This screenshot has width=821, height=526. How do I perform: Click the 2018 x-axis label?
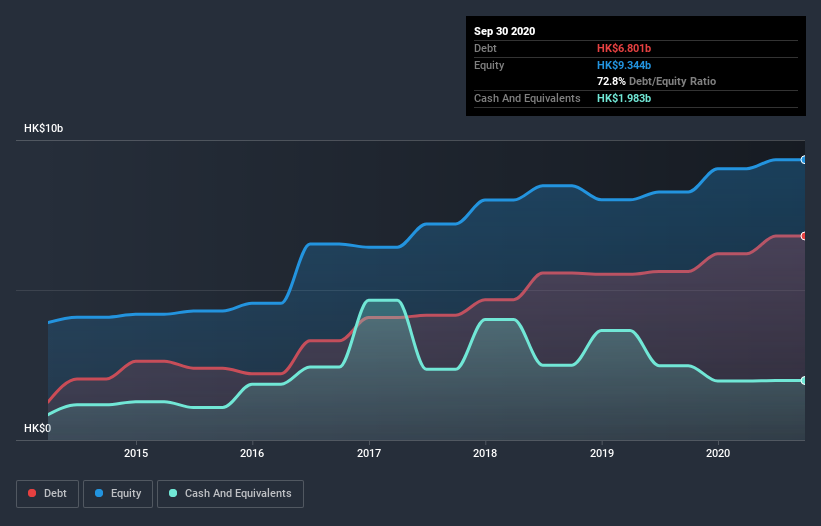coord(485,453)
